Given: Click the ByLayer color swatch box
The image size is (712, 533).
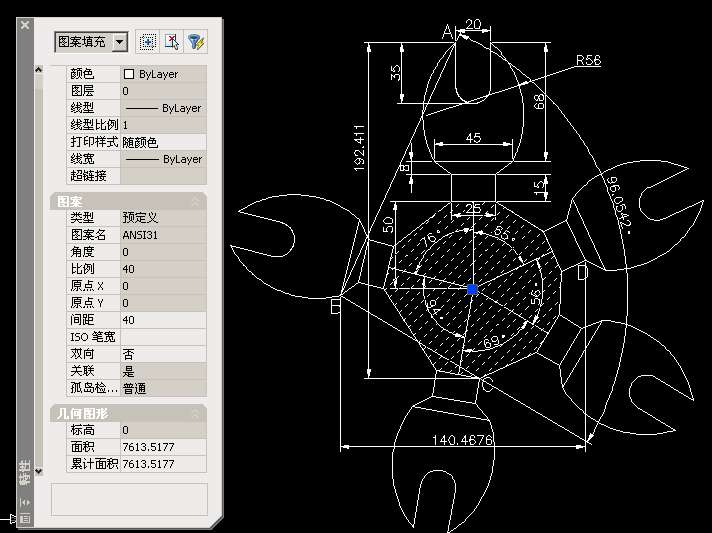Looking at the screenshot, I should tap(129, 74).
